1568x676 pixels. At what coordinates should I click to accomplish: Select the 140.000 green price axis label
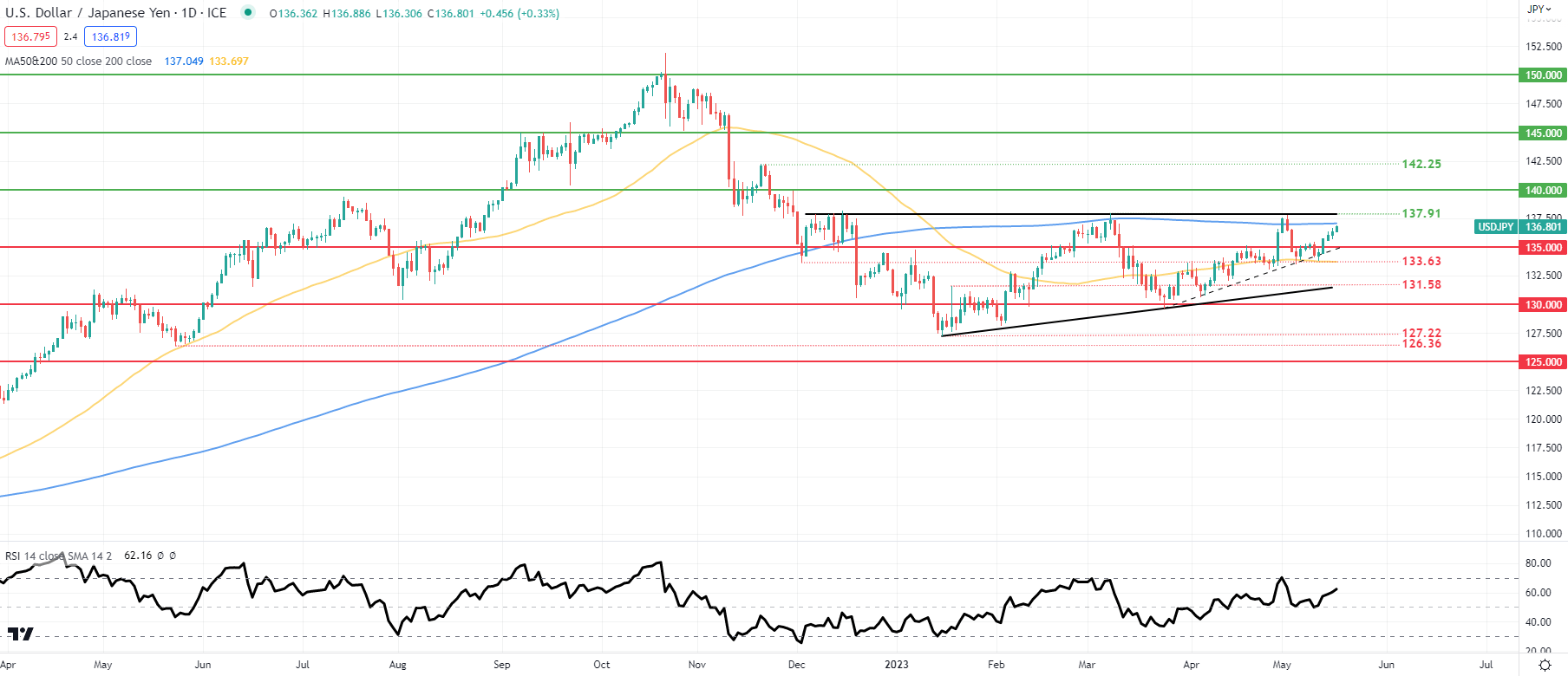pyautogui.click(x=1543, y=191)
